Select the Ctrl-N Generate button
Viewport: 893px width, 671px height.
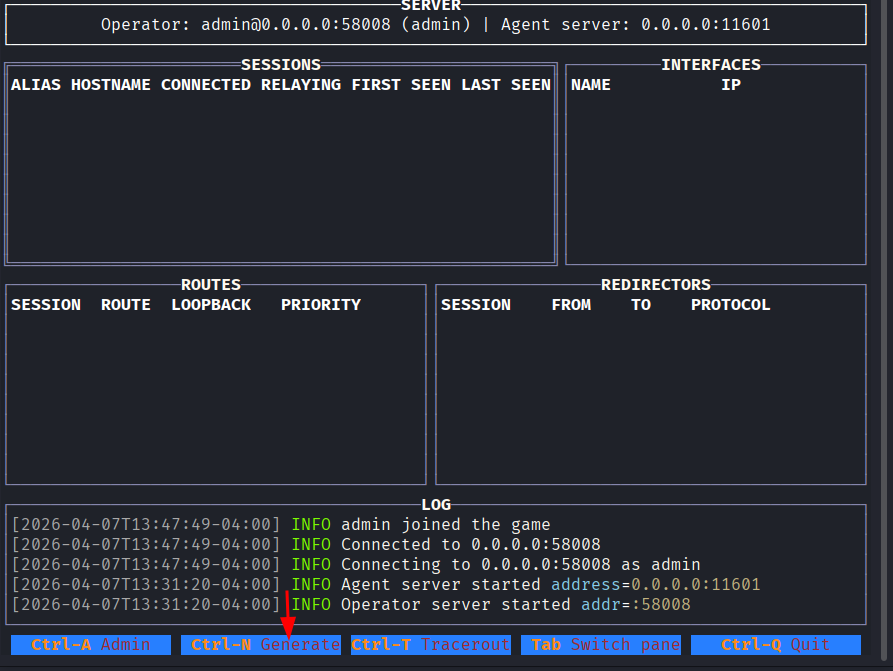(x=261, y=645)
